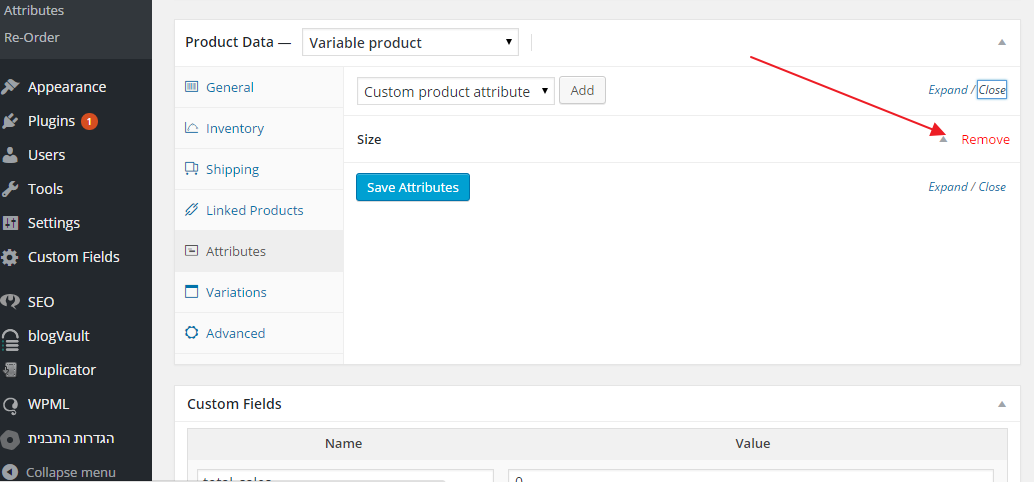Click the Users person icon
The height and width of the screenshot is (482, 1034).
pyautogui.click(x=11, y=155)
